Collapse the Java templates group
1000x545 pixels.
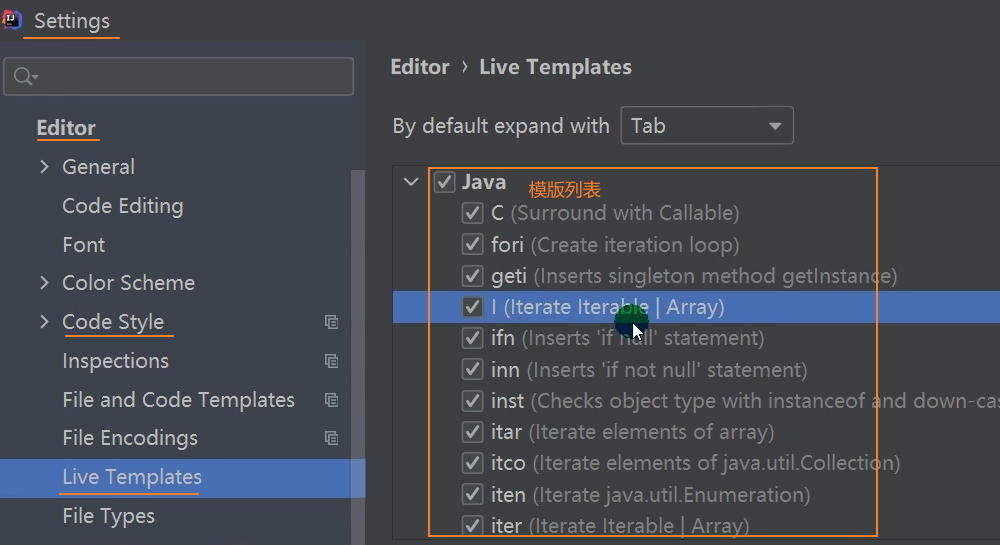(411, 183)
